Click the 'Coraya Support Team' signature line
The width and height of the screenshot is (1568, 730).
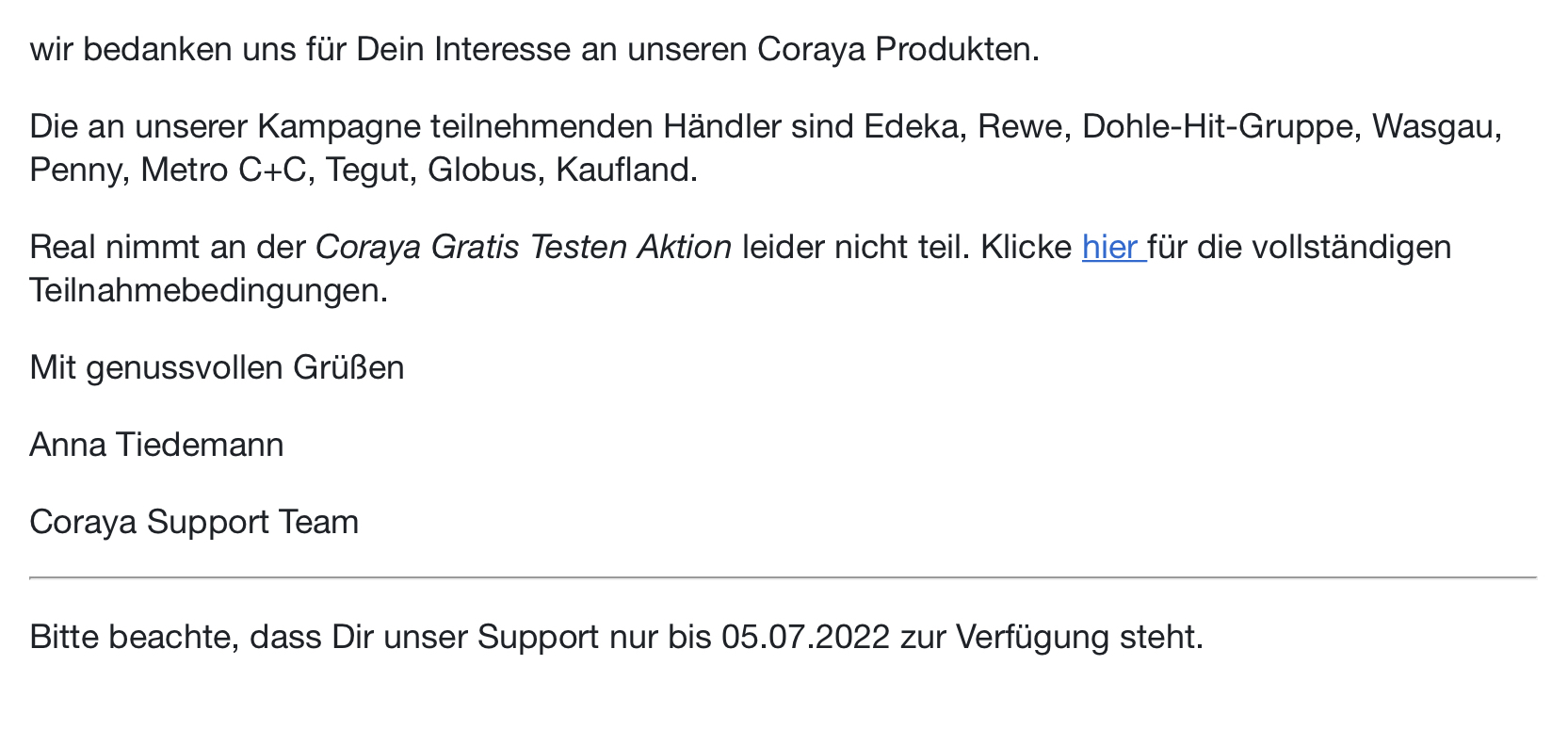194,522
